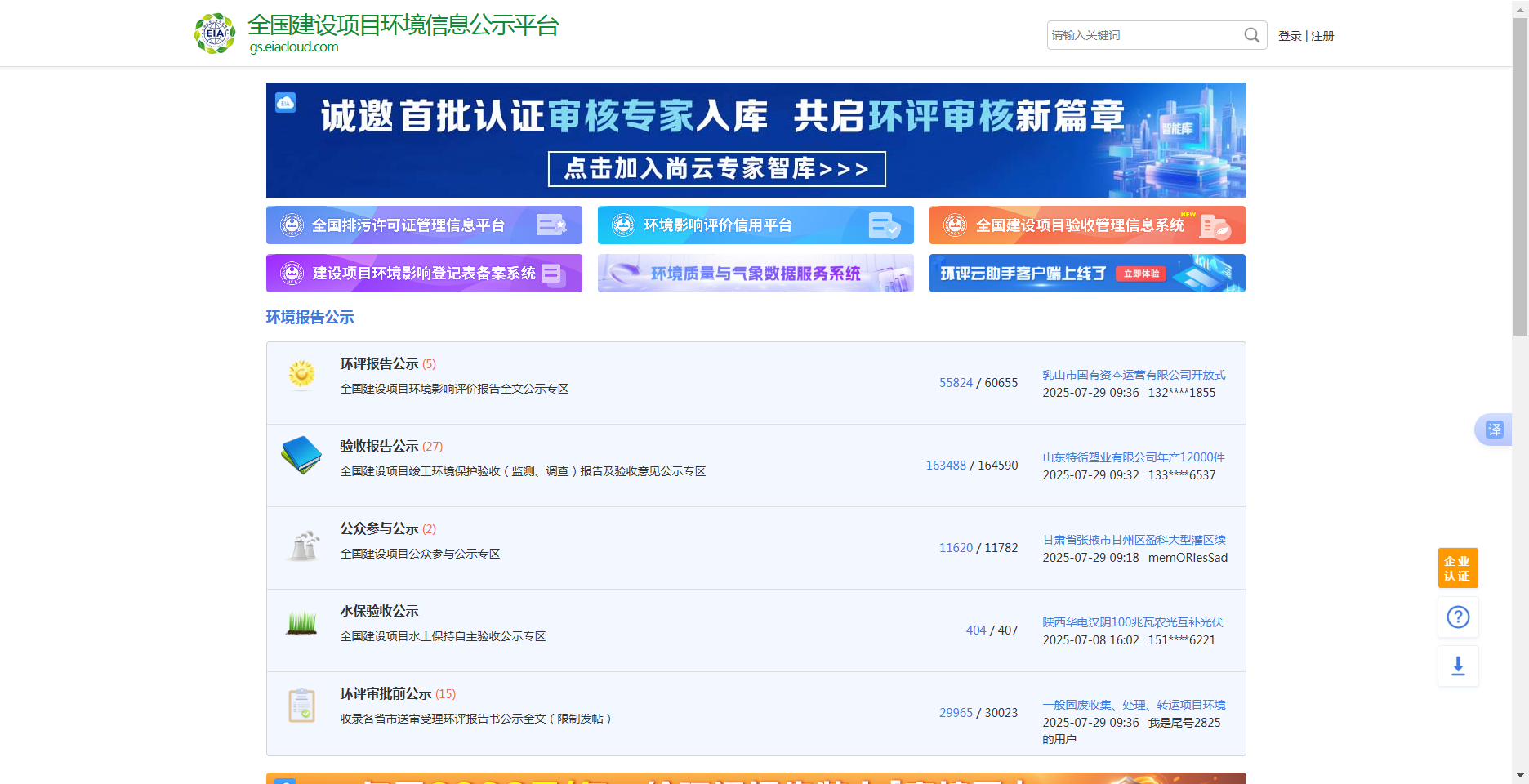
Task: Toggle the 译 translate tab on right edge
Action: [x=1494, y=430]
